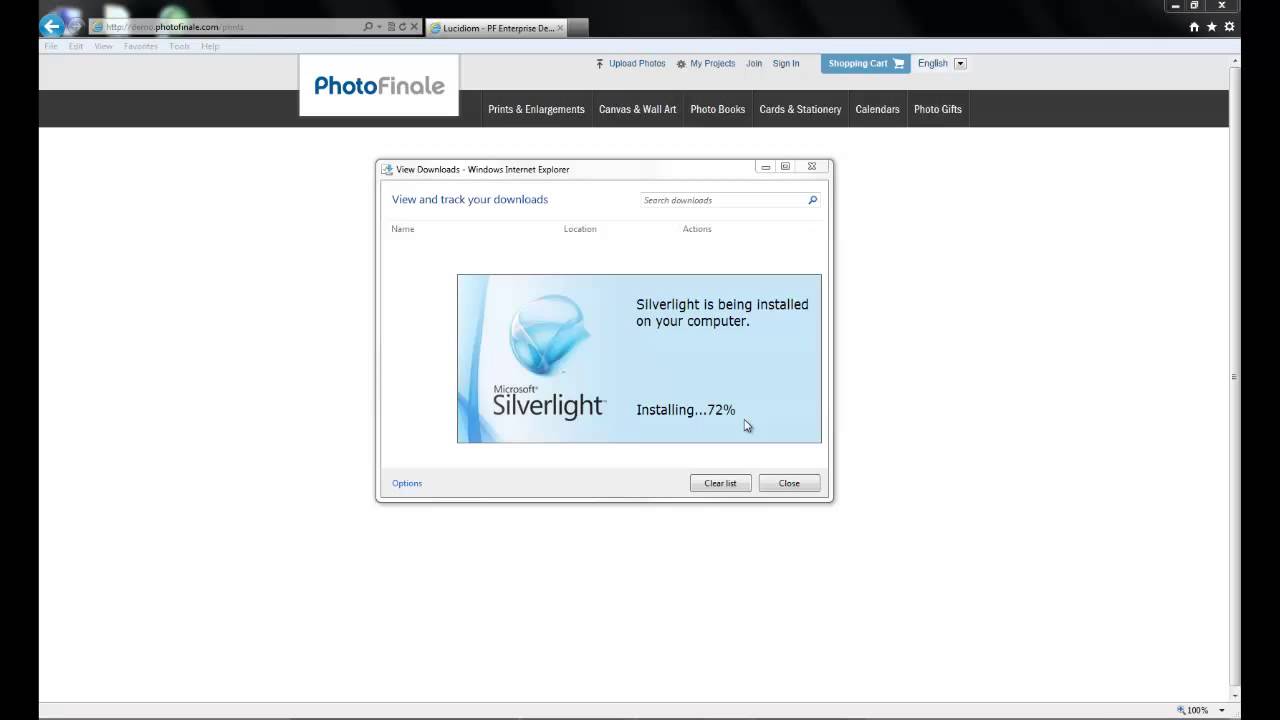Open the Edit menu
1280x720 pixels.
(76, 46)
